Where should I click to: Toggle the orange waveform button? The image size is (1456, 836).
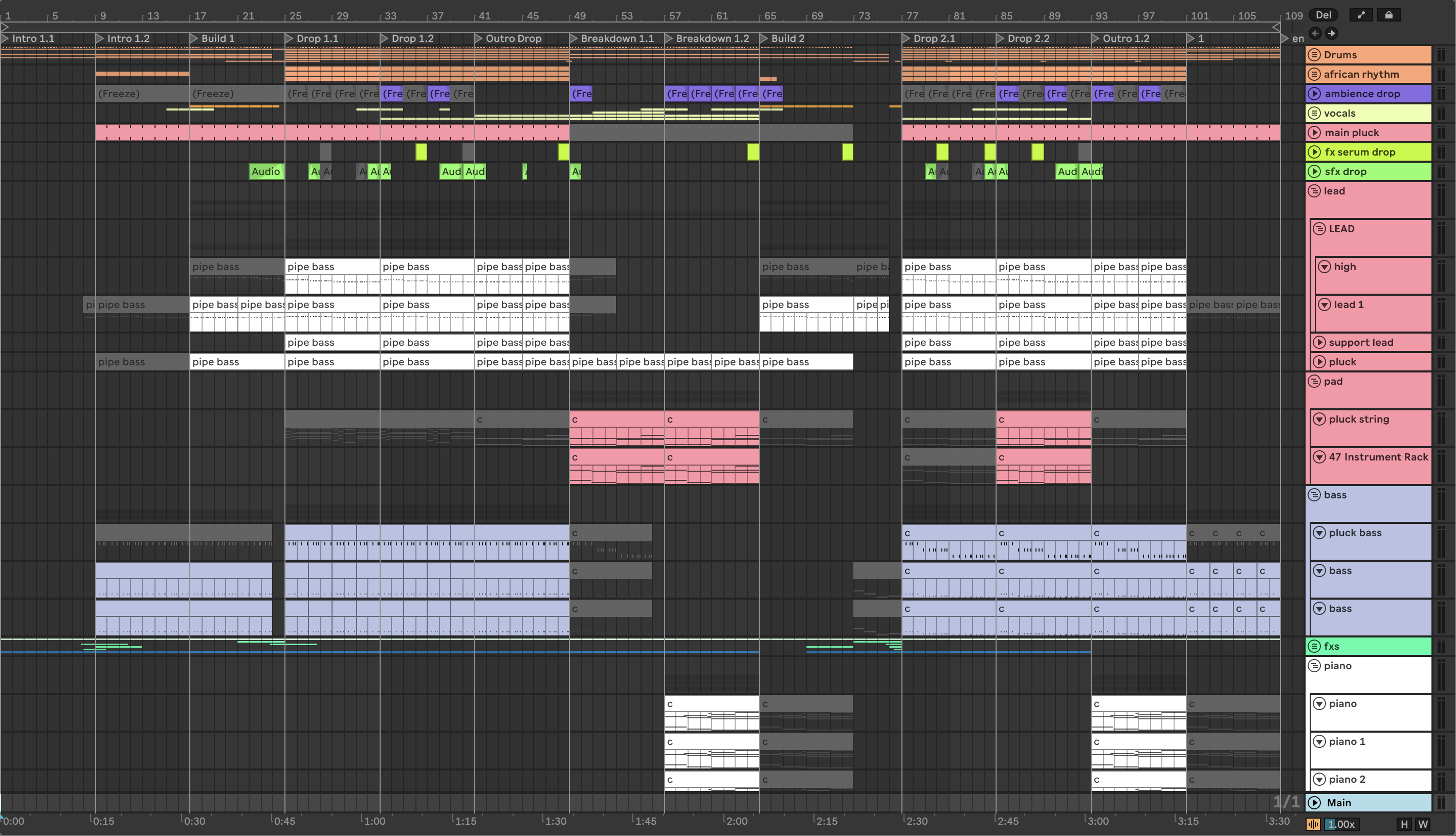point(1313,825)
